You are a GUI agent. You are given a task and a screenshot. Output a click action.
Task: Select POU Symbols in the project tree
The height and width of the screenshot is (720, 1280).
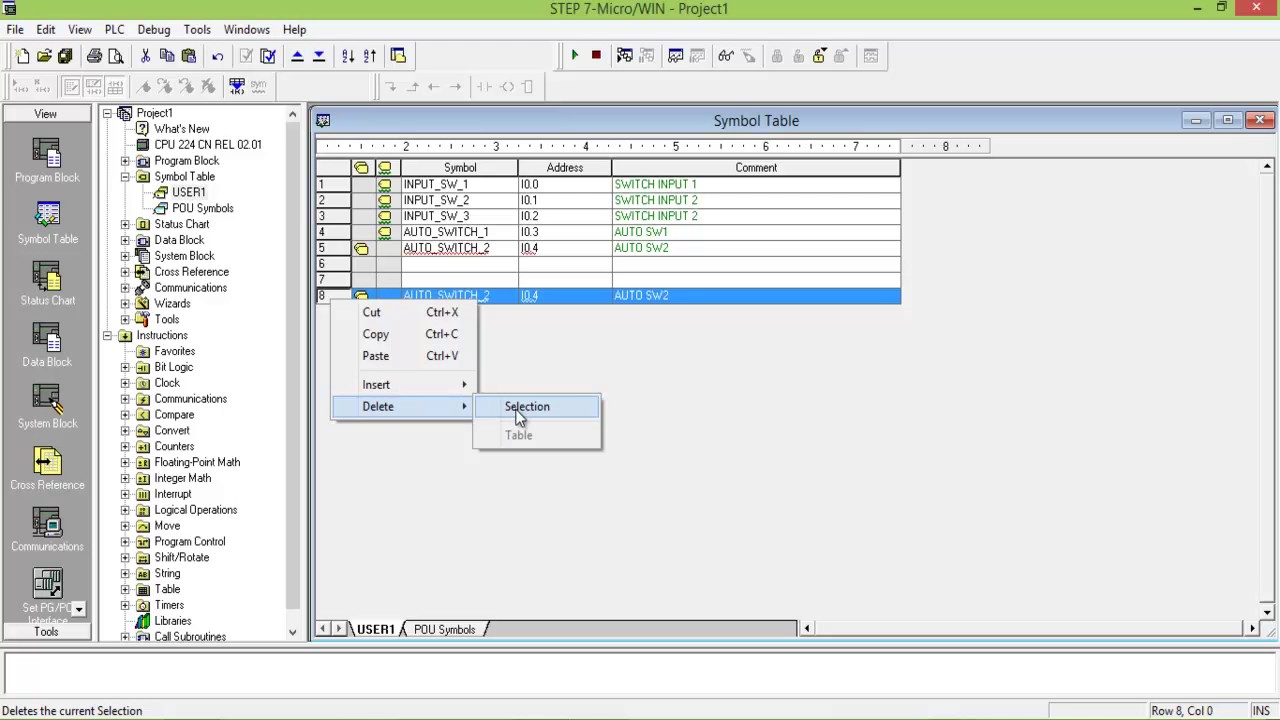(x=203, y=209)
